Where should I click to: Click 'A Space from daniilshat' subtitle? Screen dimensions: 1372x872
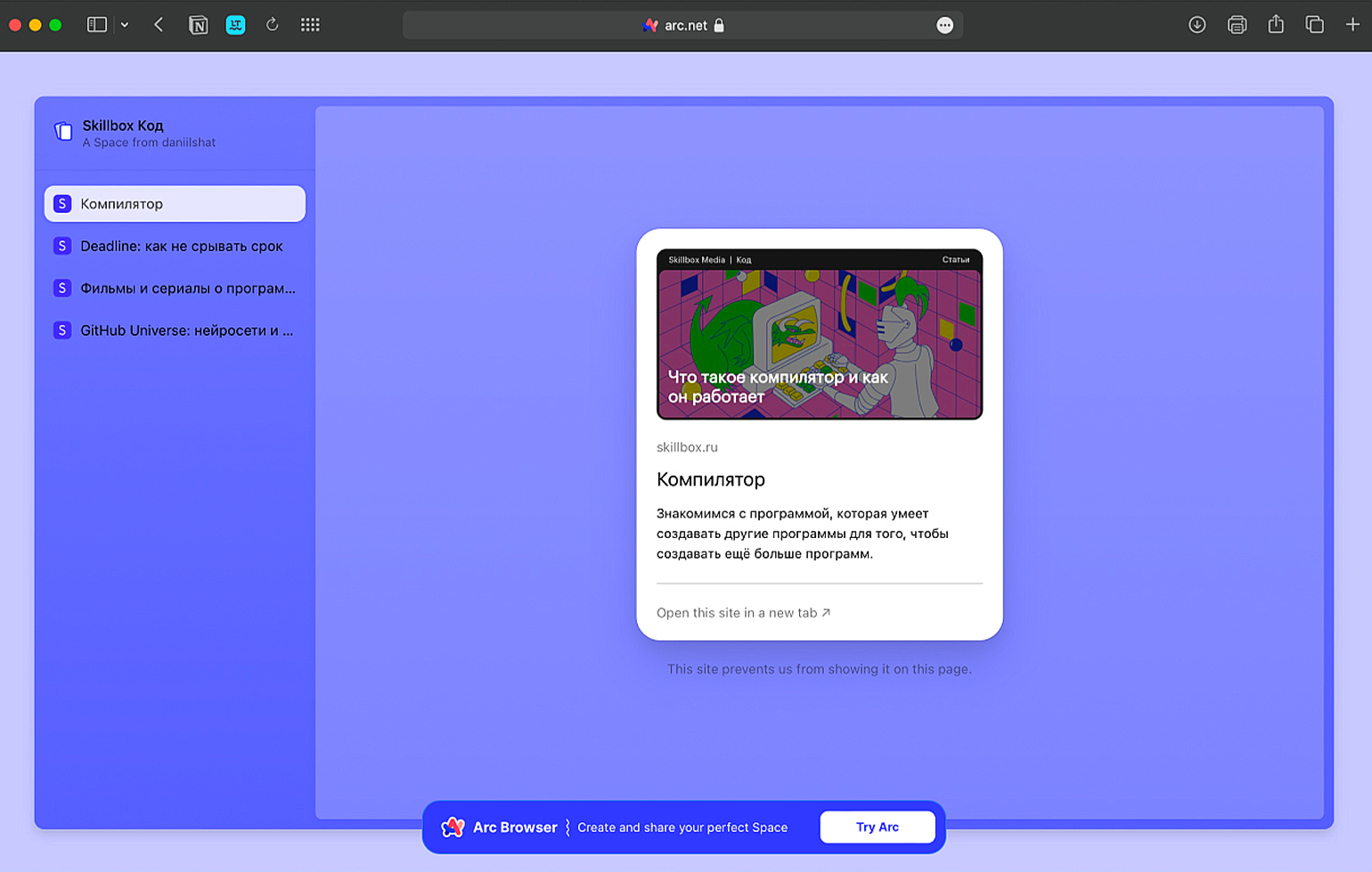[149, 143]
